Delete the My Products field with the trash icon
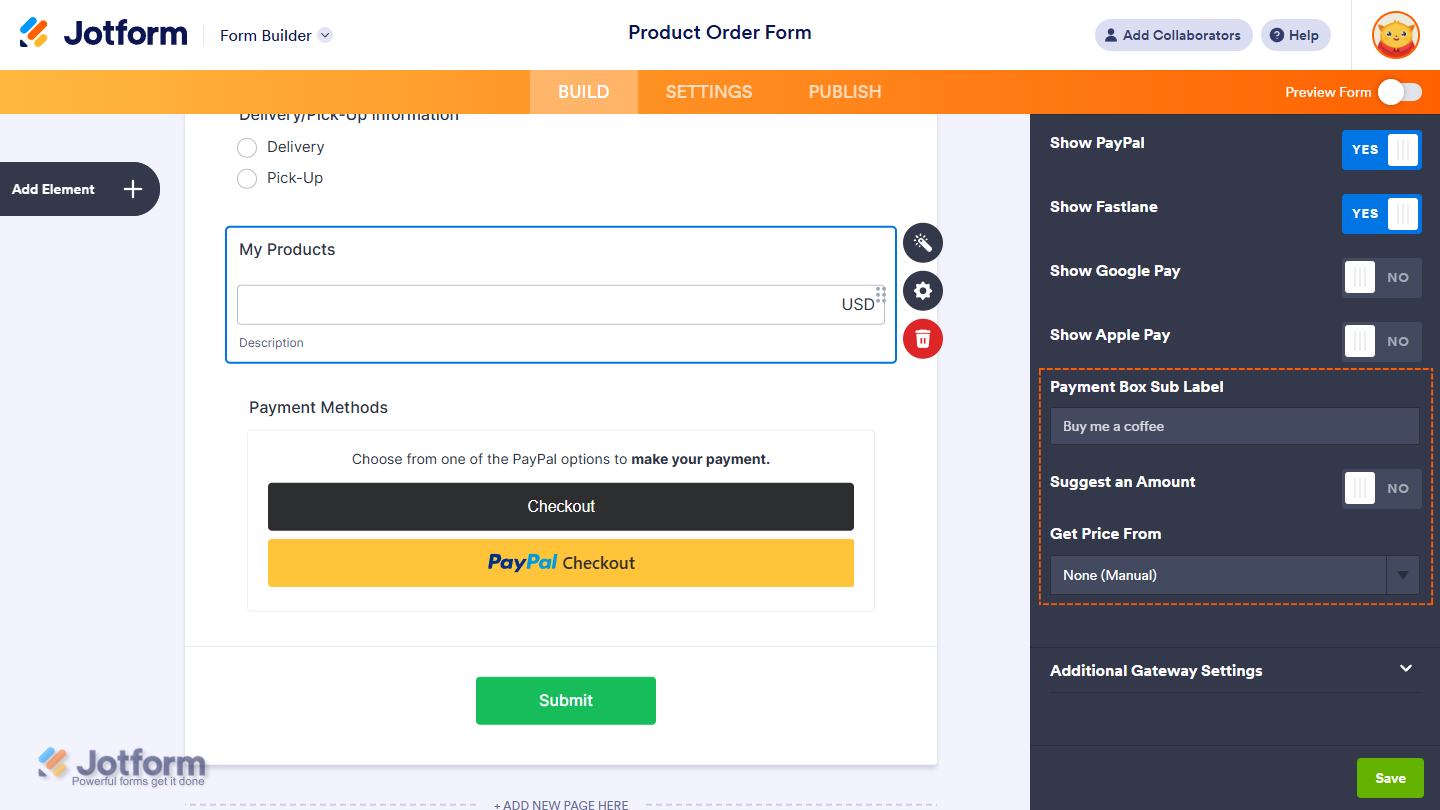The width and height of the screenshot is (1440, 810). (922, 339)
